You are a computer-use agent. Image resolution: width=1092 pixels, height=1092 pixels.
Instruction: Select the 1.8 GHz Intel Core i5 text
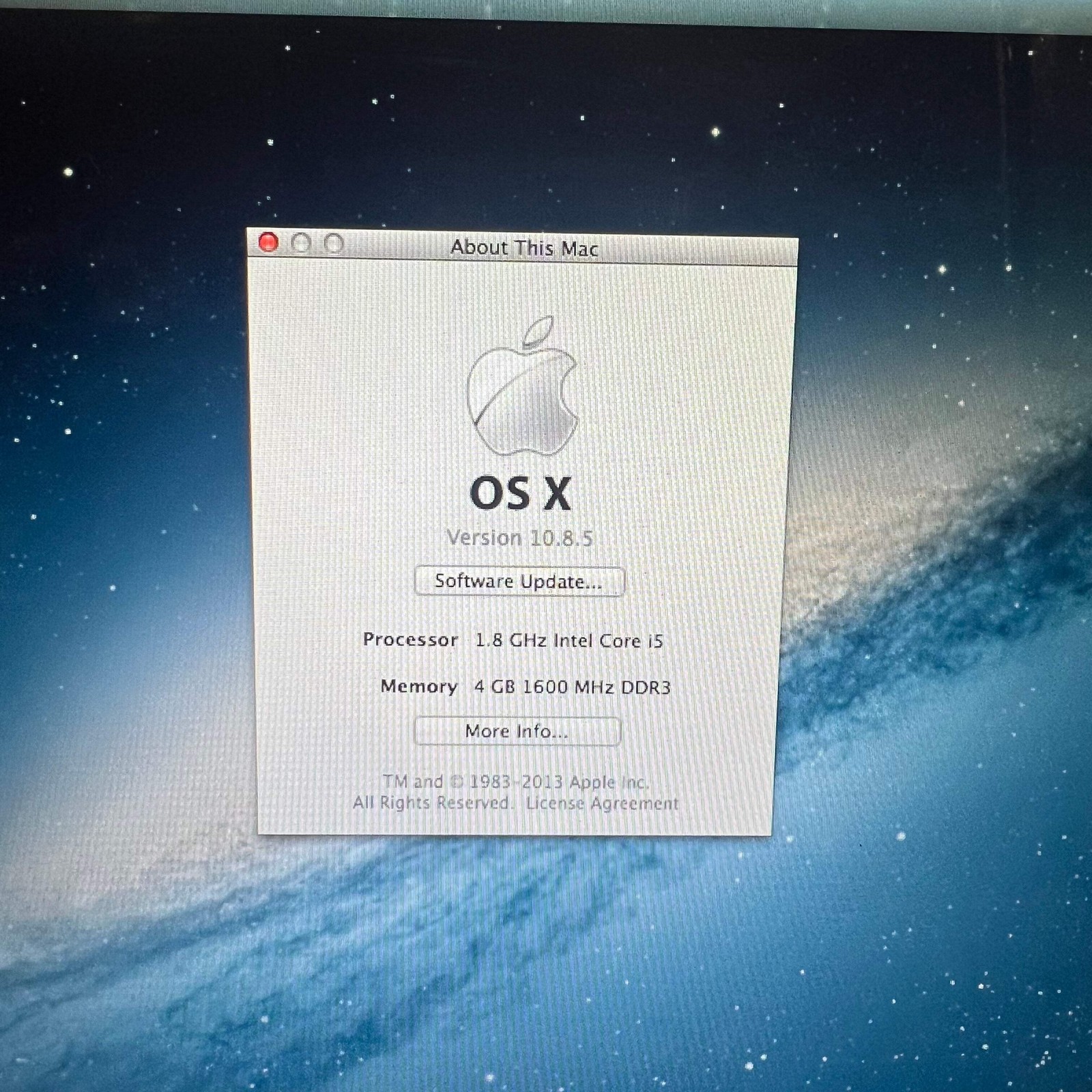tap(569, 640)
